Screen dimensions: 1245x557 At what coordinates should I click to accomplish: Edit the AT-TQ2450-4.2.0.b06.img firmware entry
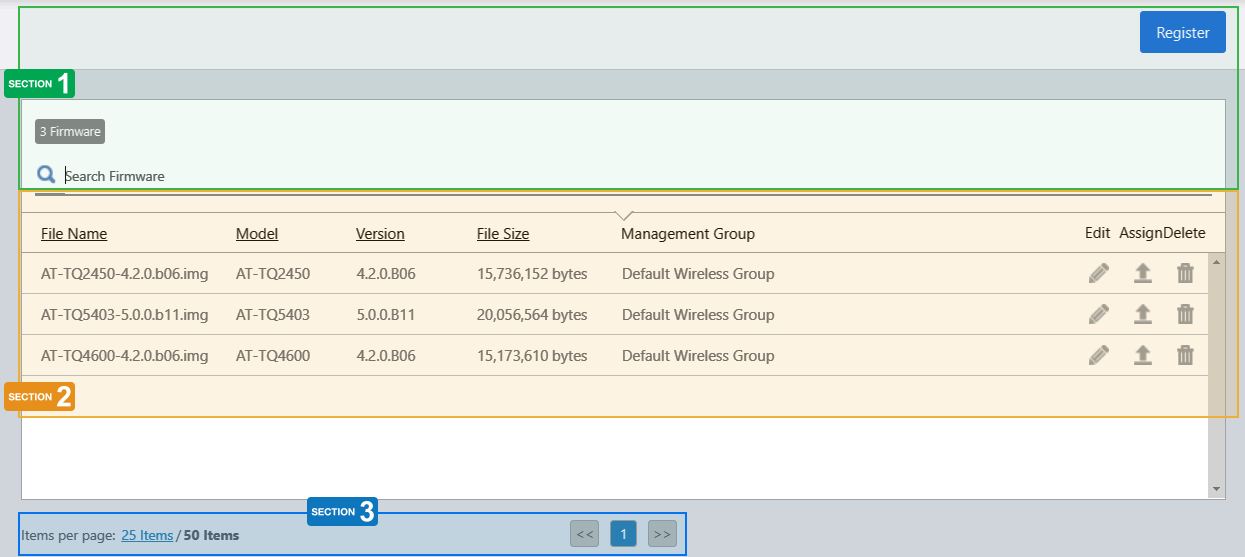click(x=1098, y=273)
